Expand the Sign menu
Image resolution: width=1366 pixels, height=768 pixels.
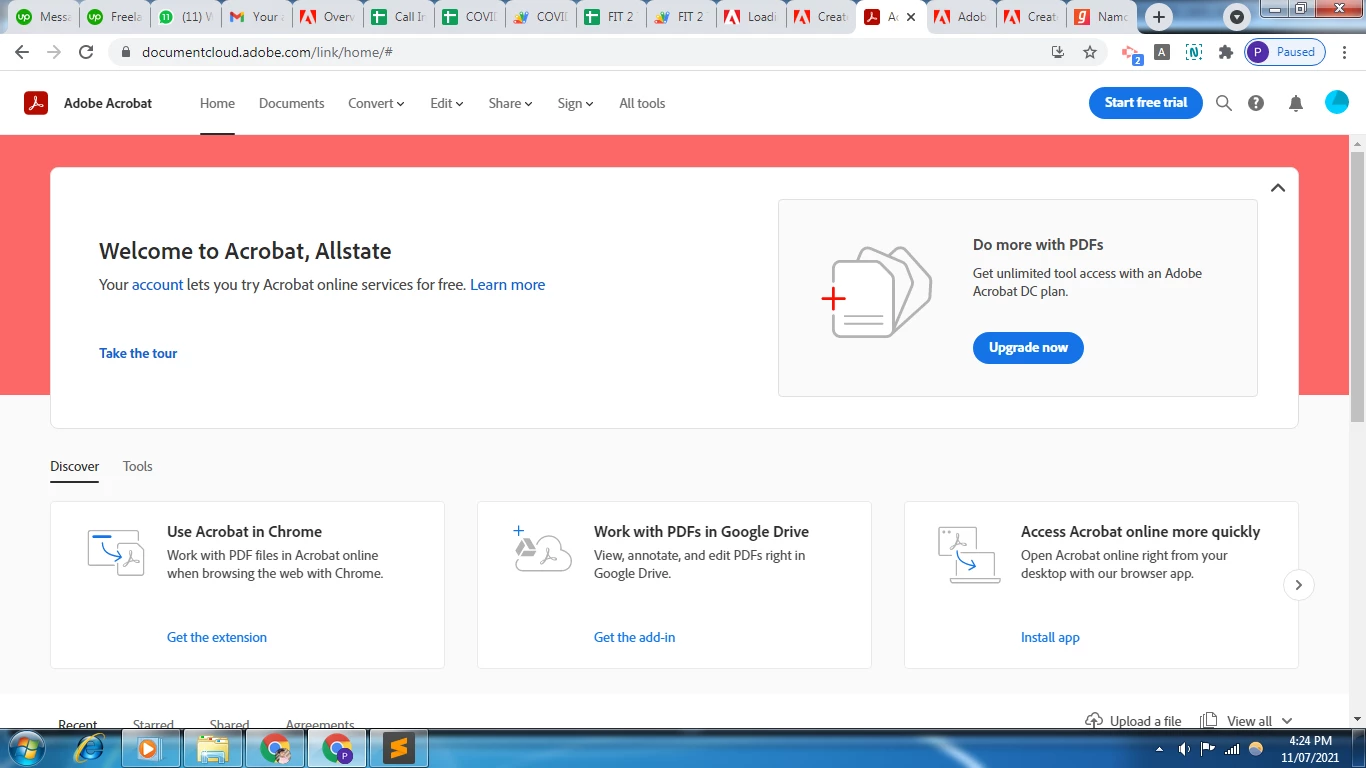(576, 103)
